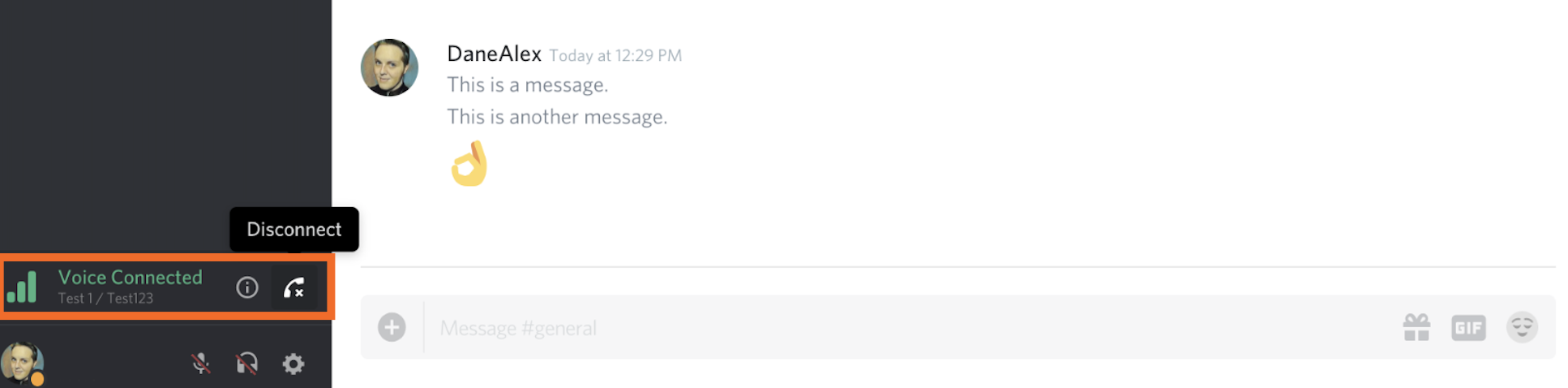
Task: Click the OK hand emoji message
Action: 469,164
